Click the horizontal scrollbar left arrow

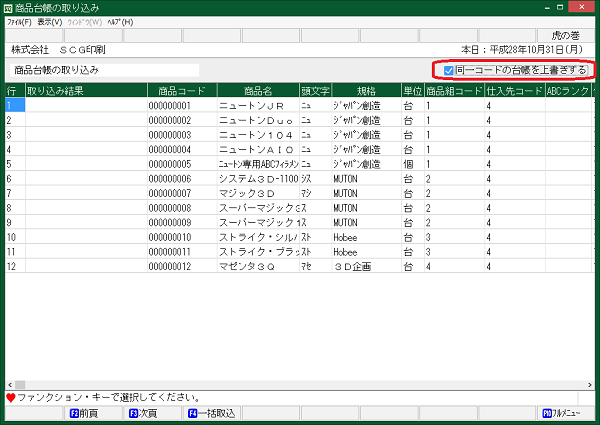[10, 384]
